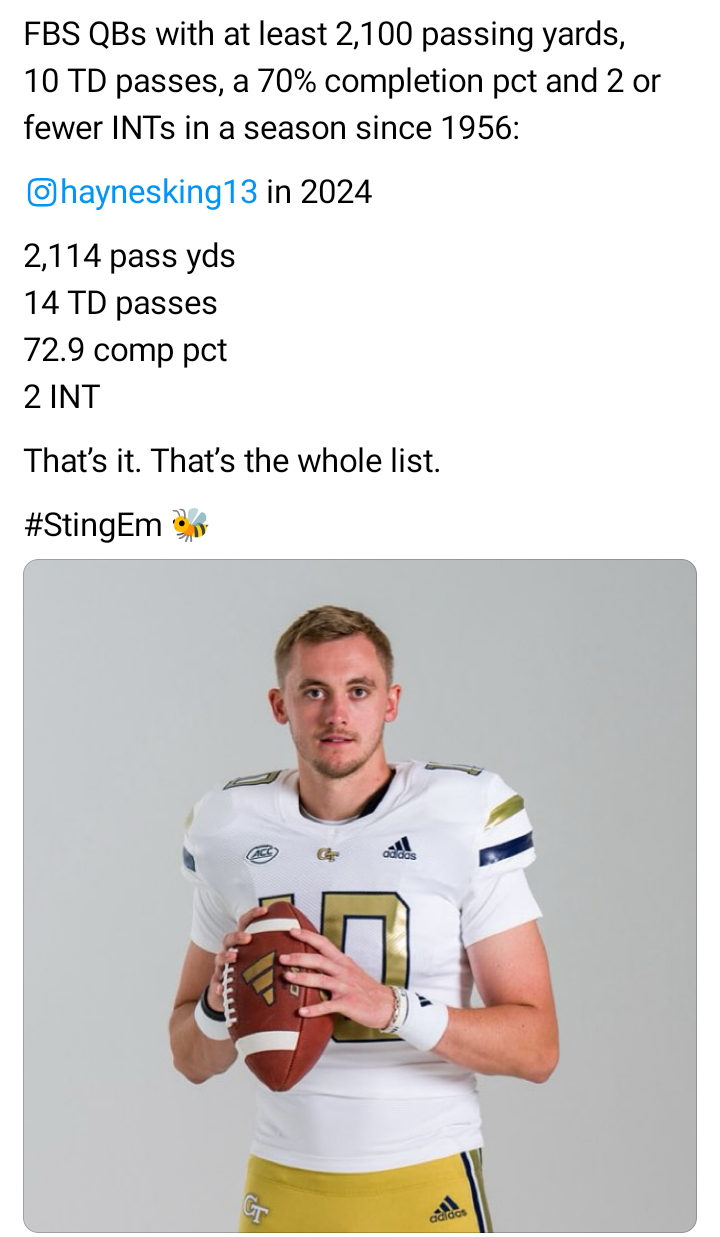Click the "in 2024" text after the handle
Viewport: 720px width, 1237px height.
[320, 192]
